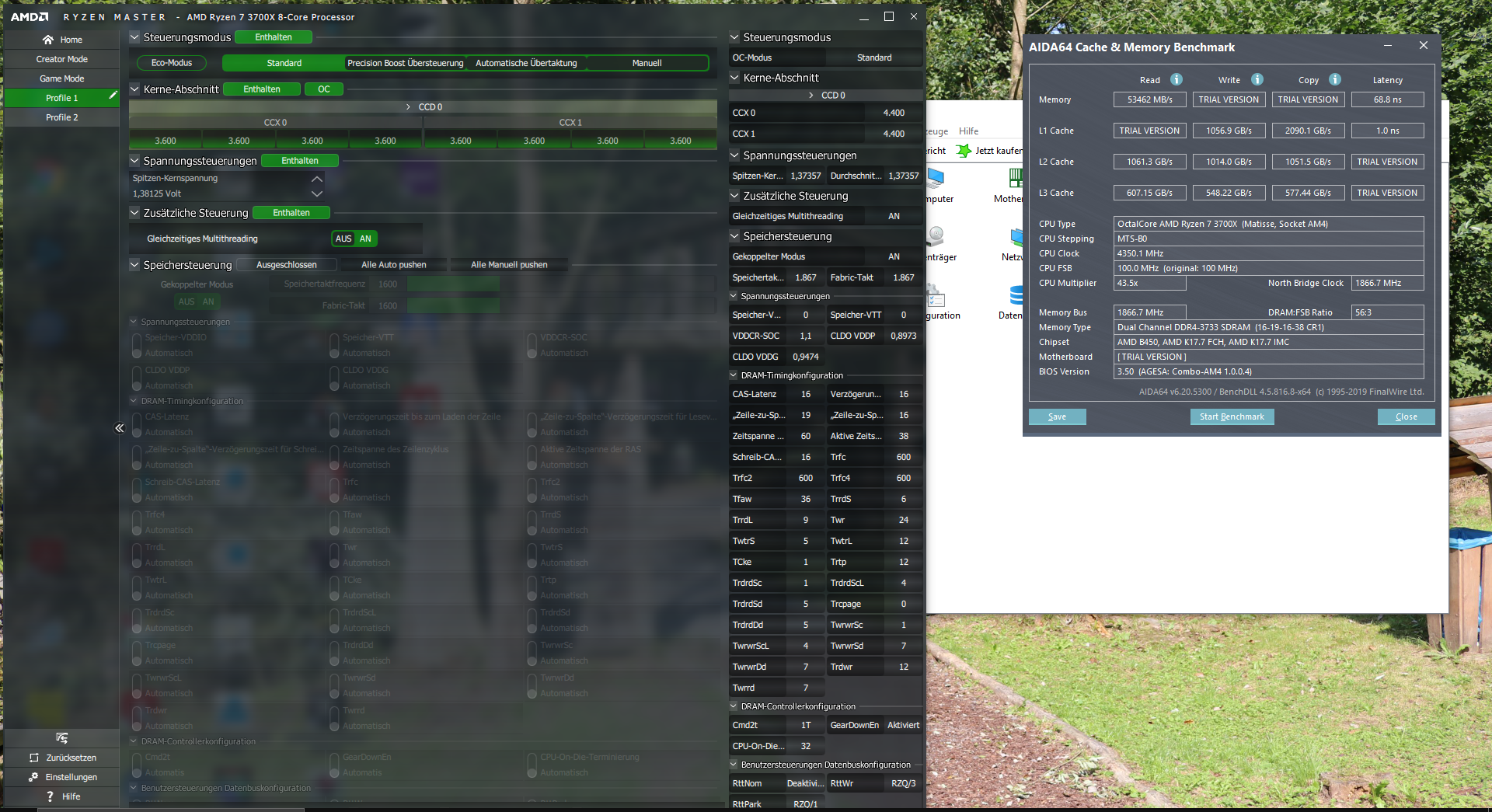Image resolution: width=1492 pixels, height=812 pixels.
Task: Open the Konfiguration checklist icon in AIDA64
Action: 935,295
